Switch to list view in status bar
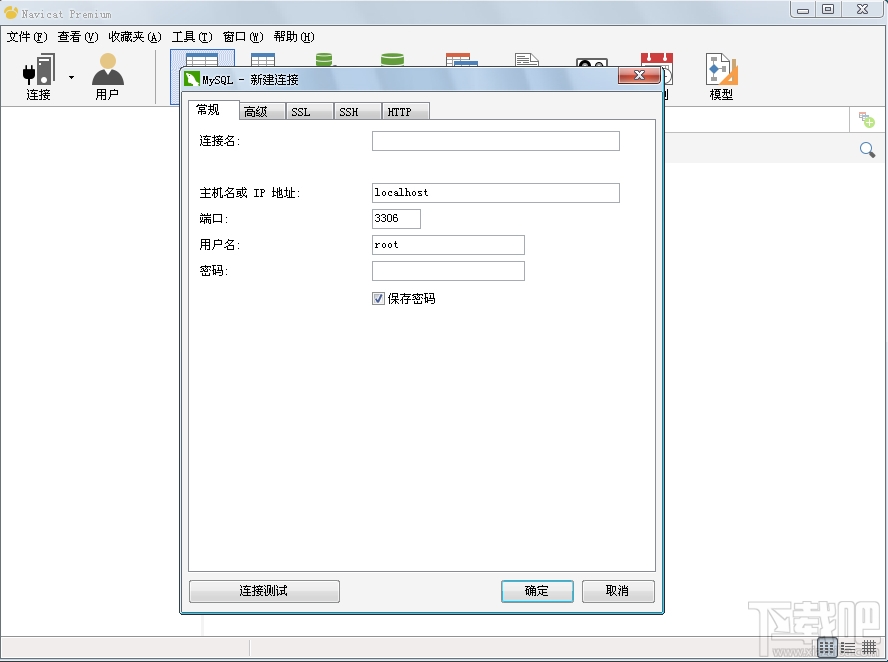 click(848, 647)
